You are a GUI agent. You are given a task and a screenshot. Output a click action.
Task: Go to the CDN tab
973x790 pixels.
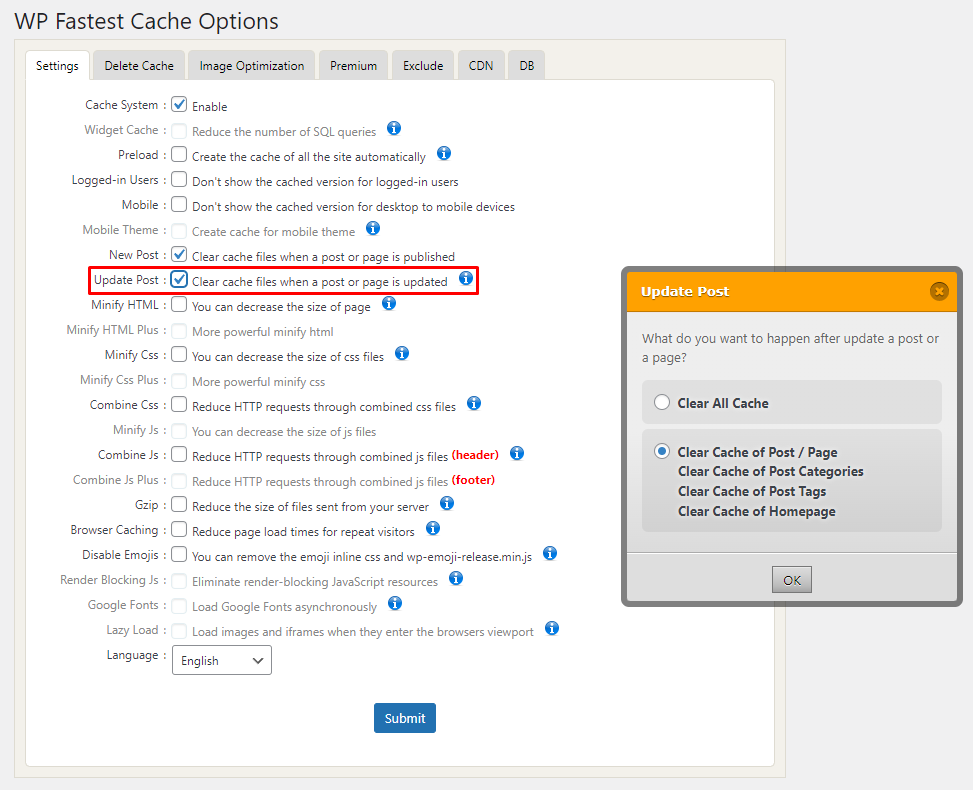481,66
